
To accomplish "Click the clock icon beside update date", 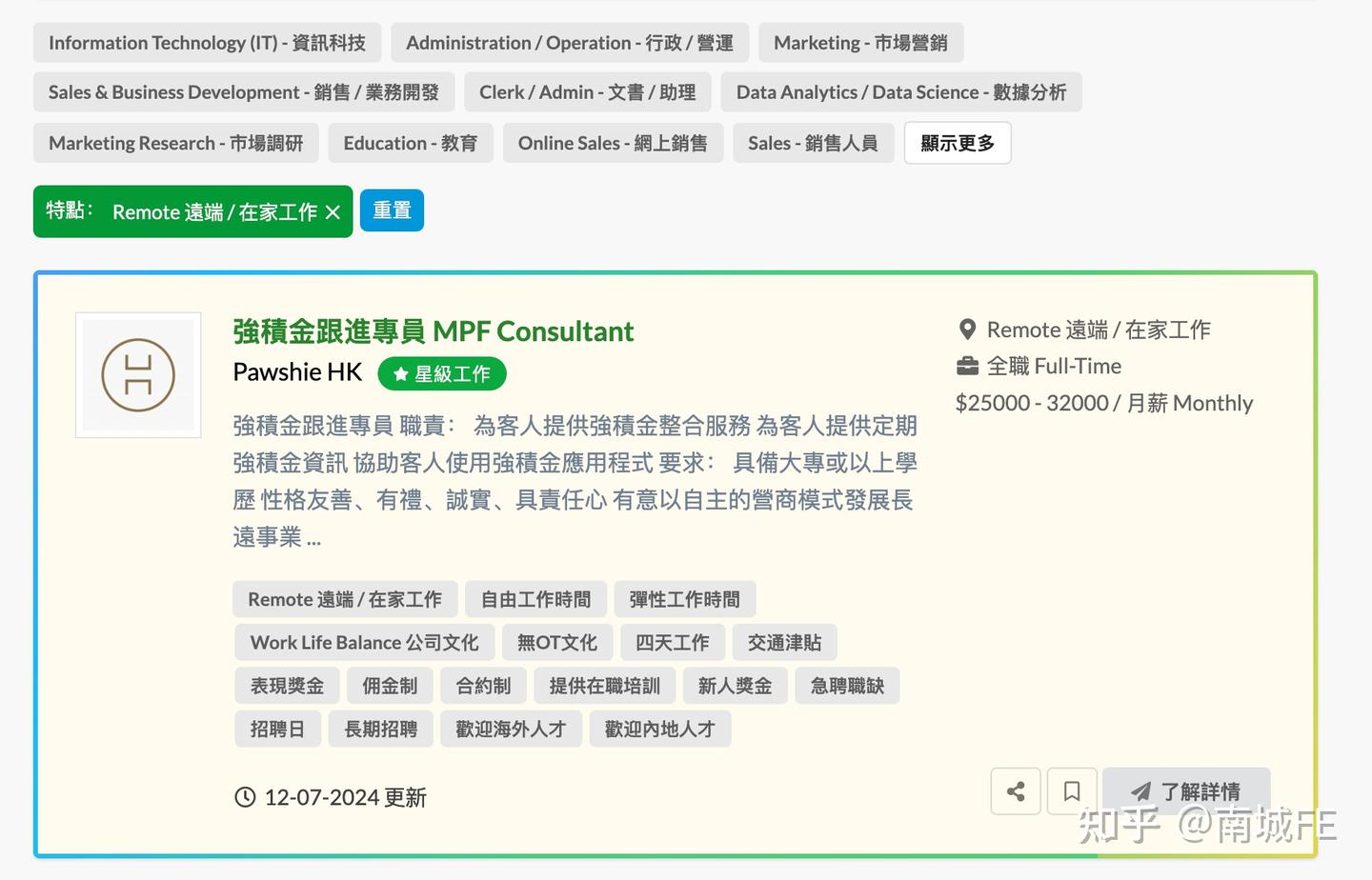I will [245, 797].
